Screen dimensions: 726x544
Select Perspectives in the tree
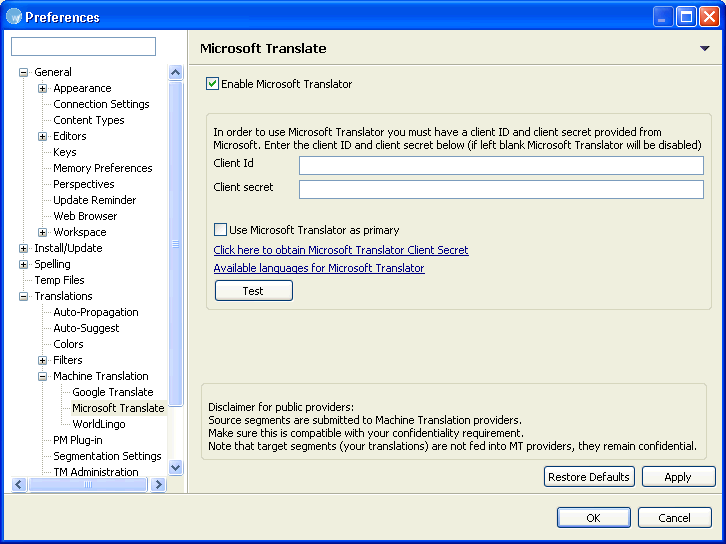pos(83,184)
